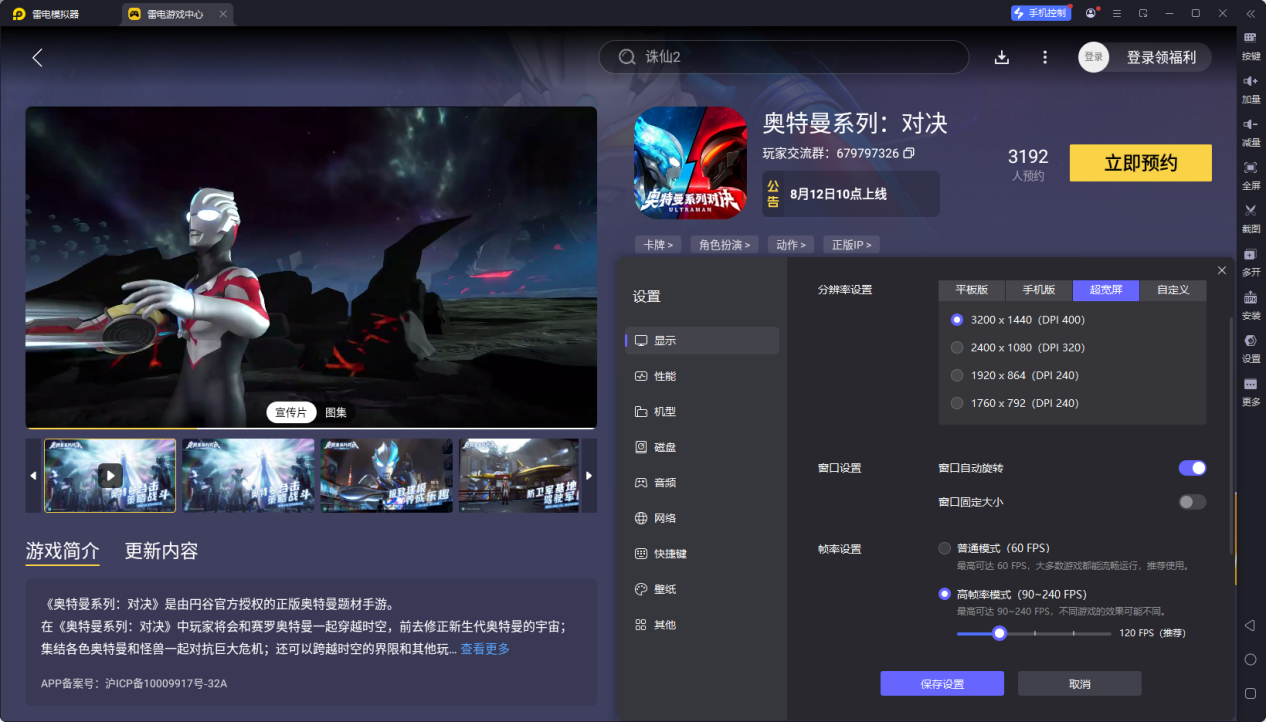
Task: Collapse sidebar with double-chevron icon
Action: 1250,13
